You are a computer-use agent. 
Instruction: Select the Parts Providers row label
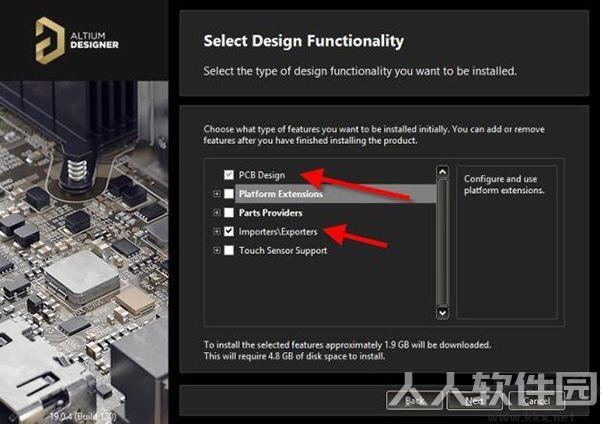tap(271, 213)
